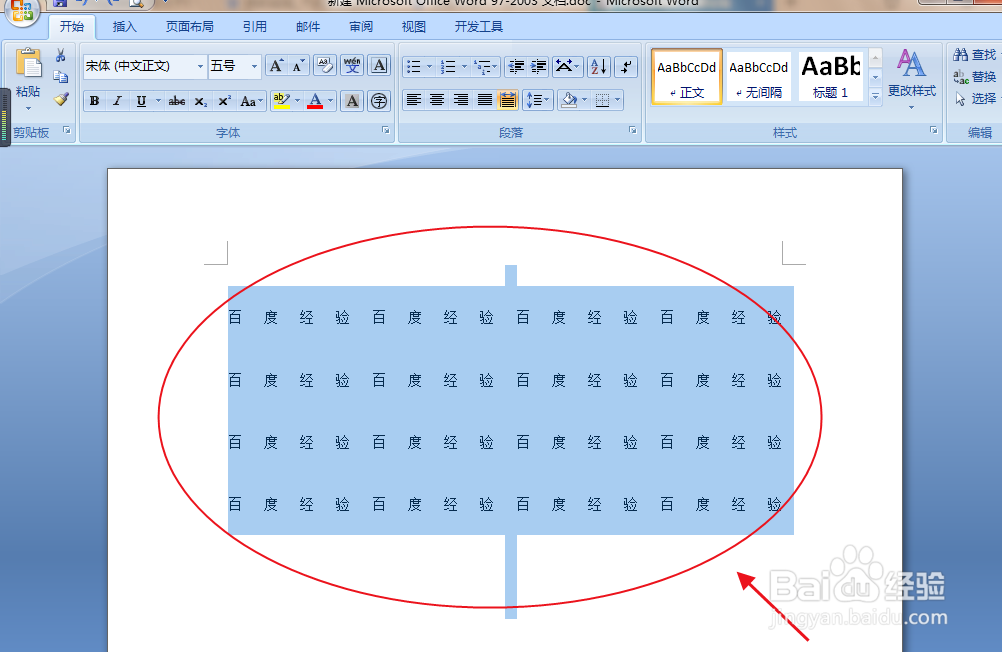Image resolution: width=1002 pixels, height=652 pixels.
Task: Open 引用 ribbon tab
Action: coord(254,27)
